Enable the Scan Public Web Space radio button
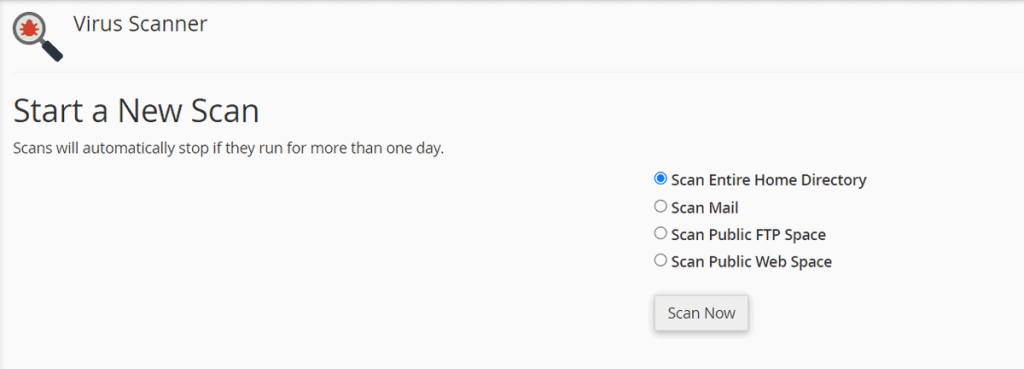The height and width of the screenshot is (369, 1024). click(x=660, y=261)
